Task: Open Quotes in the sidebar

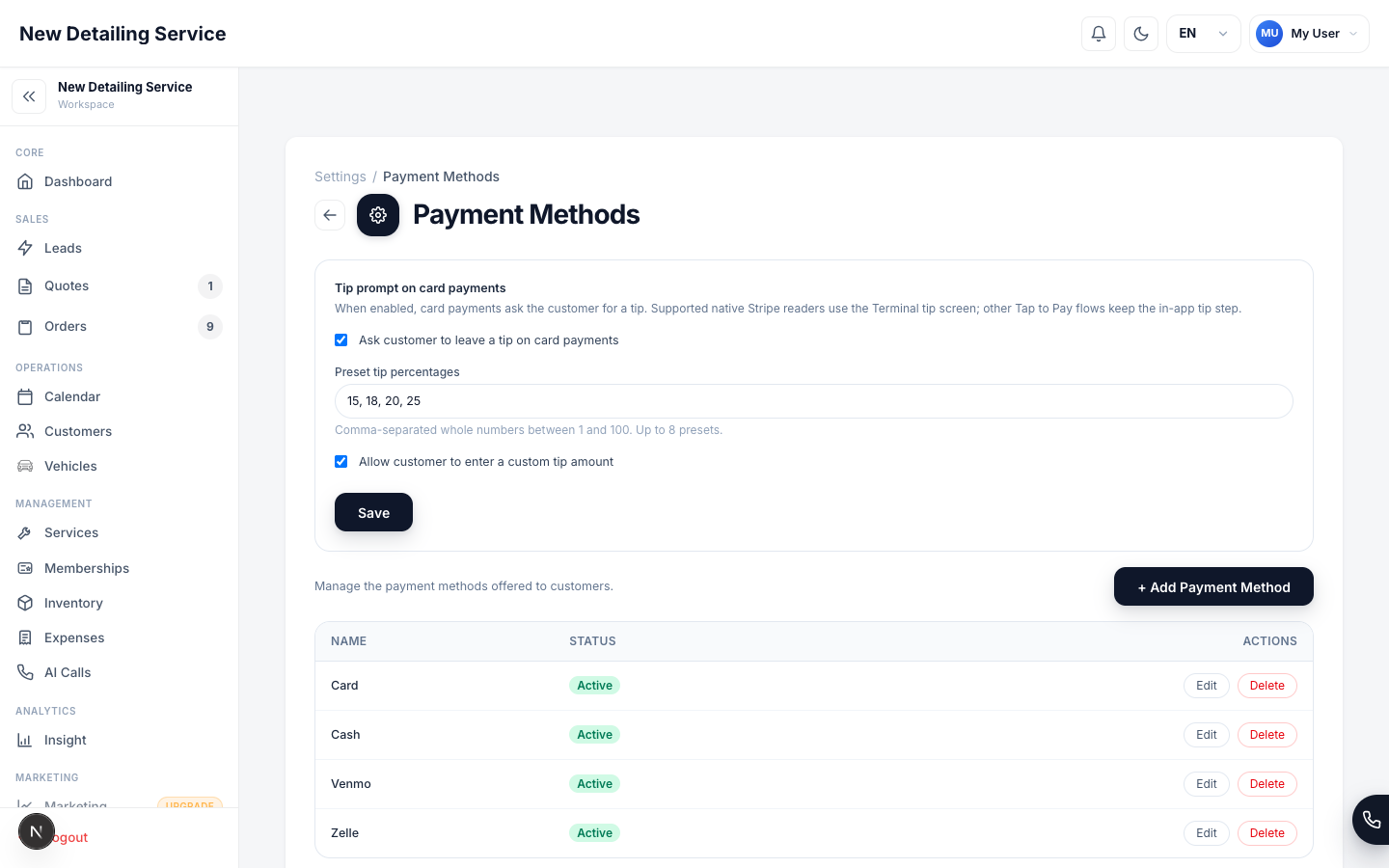Action: point(120,285)
